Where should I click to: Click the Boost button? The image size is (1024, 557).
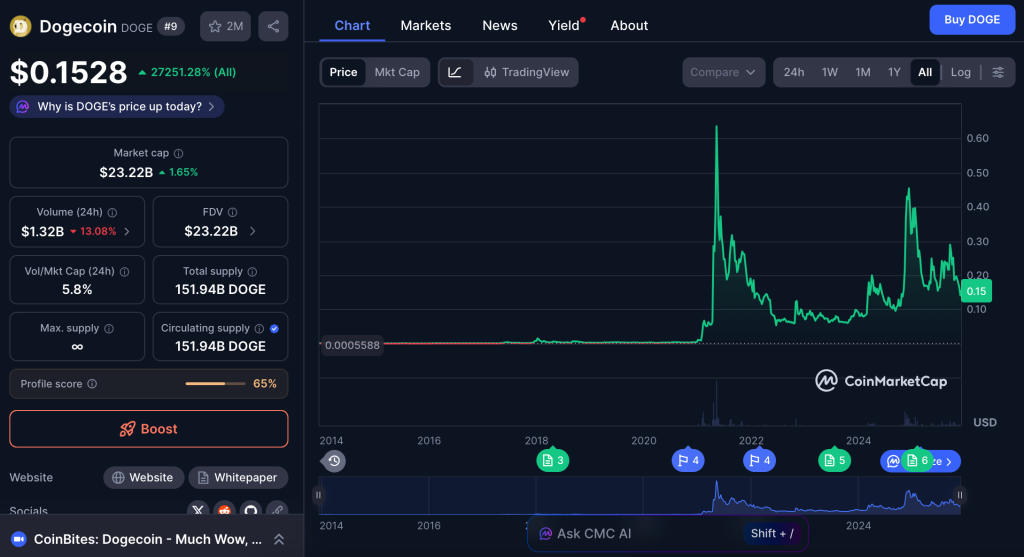click(x=149, y=429)
